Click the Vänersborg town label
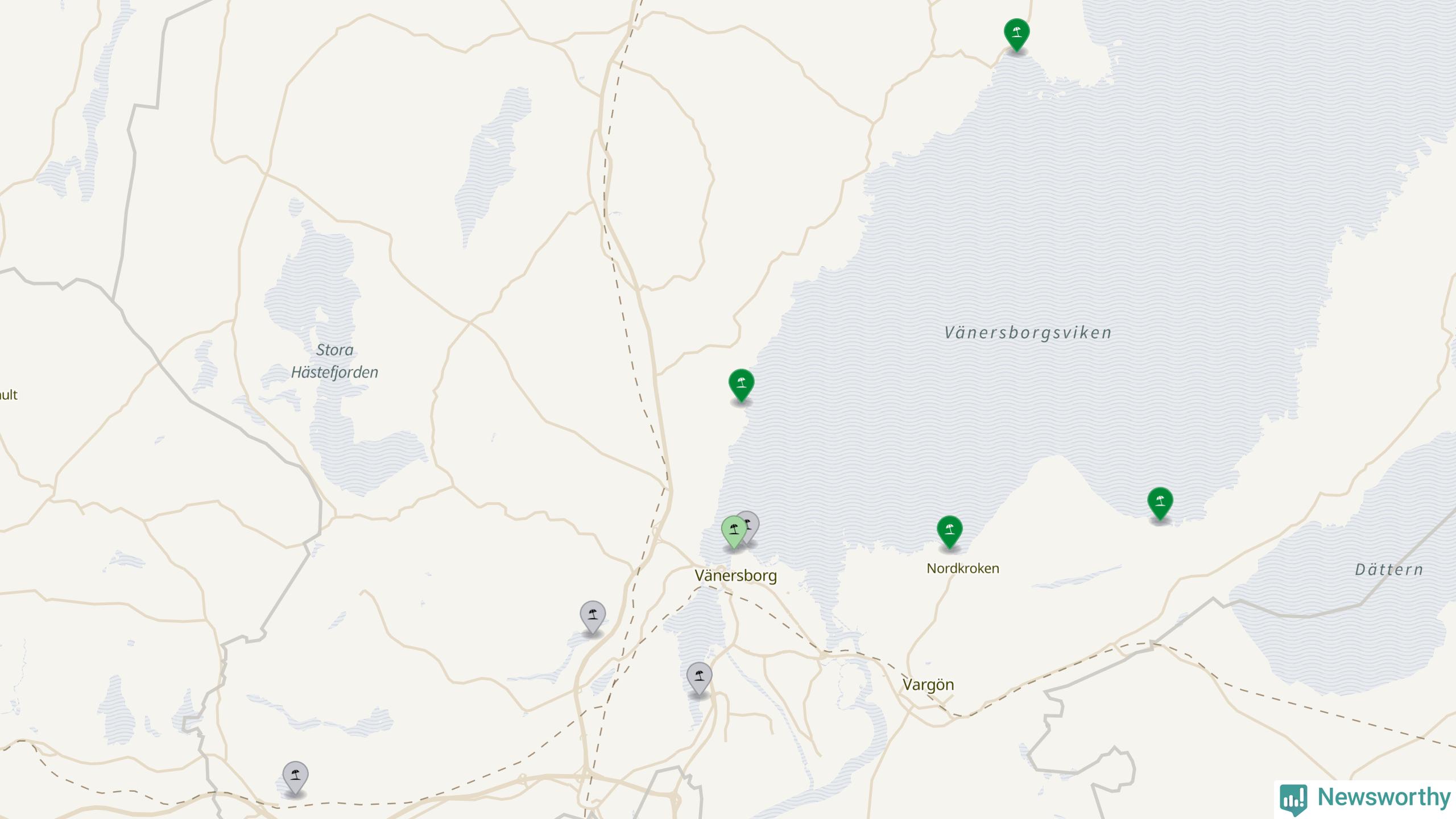Screen dimensions: 1456x819 click(x=735, y=576)
